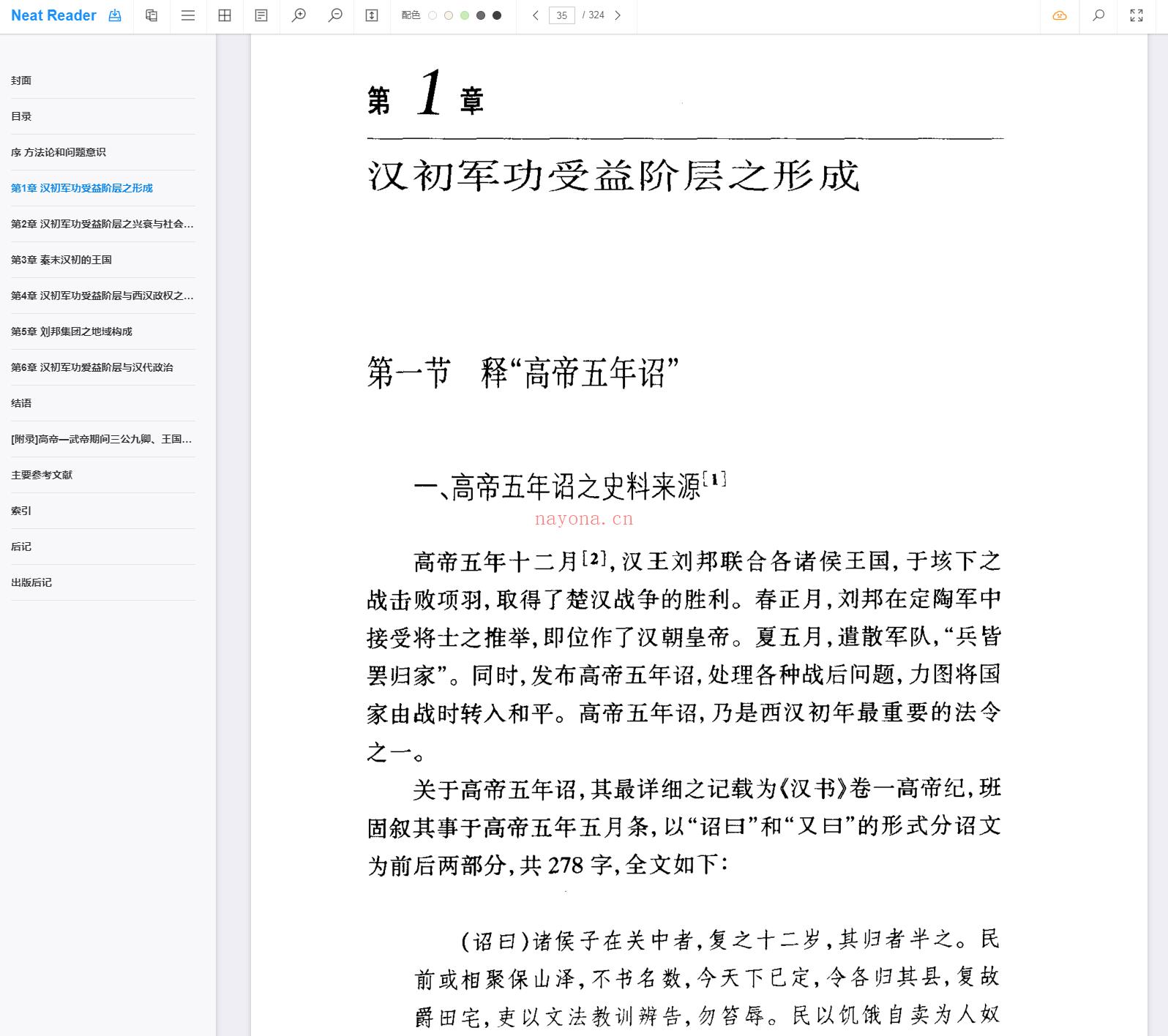Click the total pages text / 324
This screenshot has height=1036, width=1168.
click(594, 15)
